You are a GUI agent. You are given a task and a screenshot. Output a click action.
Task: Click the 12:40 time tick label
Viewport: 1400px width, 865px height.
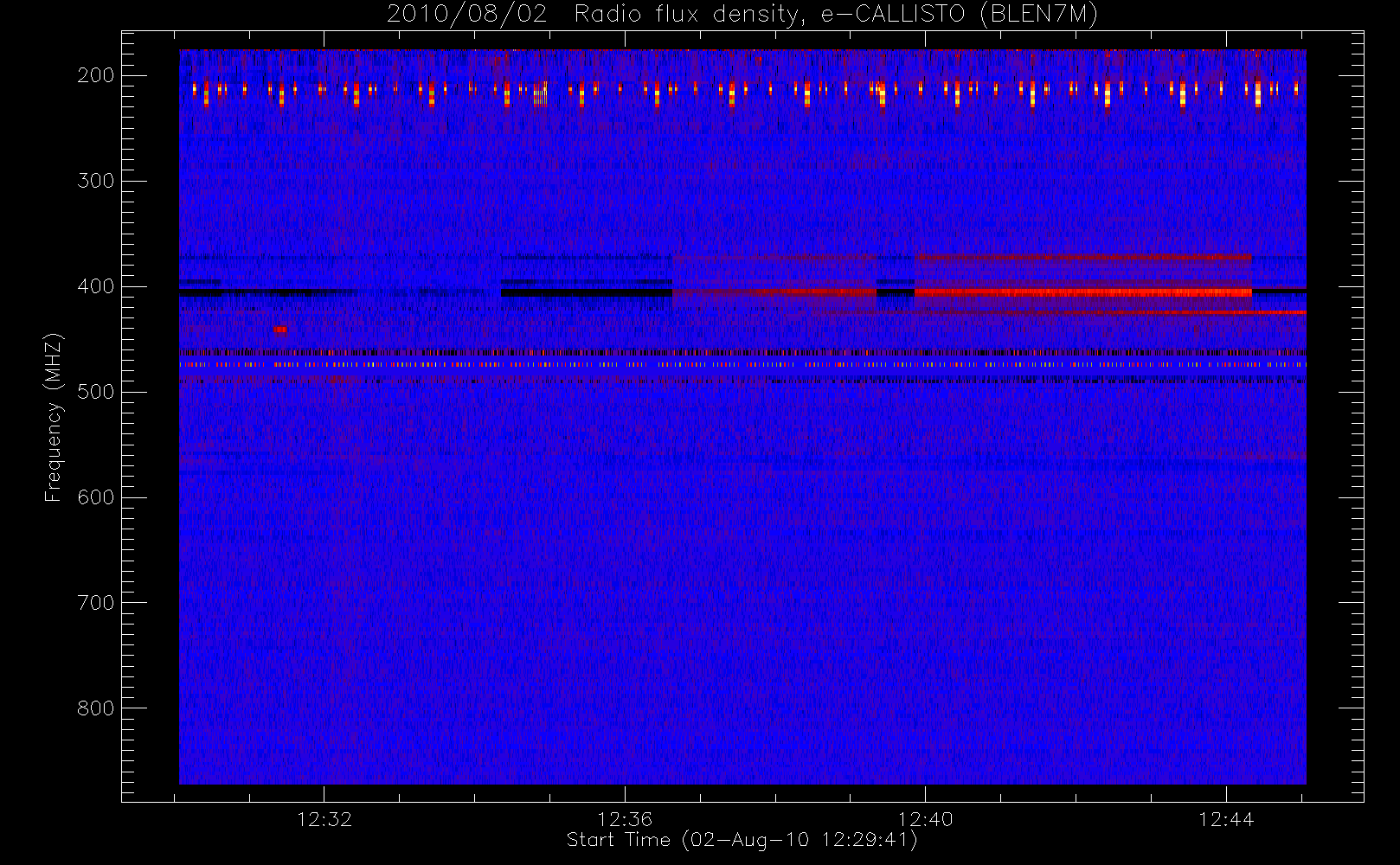tap(926, 819)
